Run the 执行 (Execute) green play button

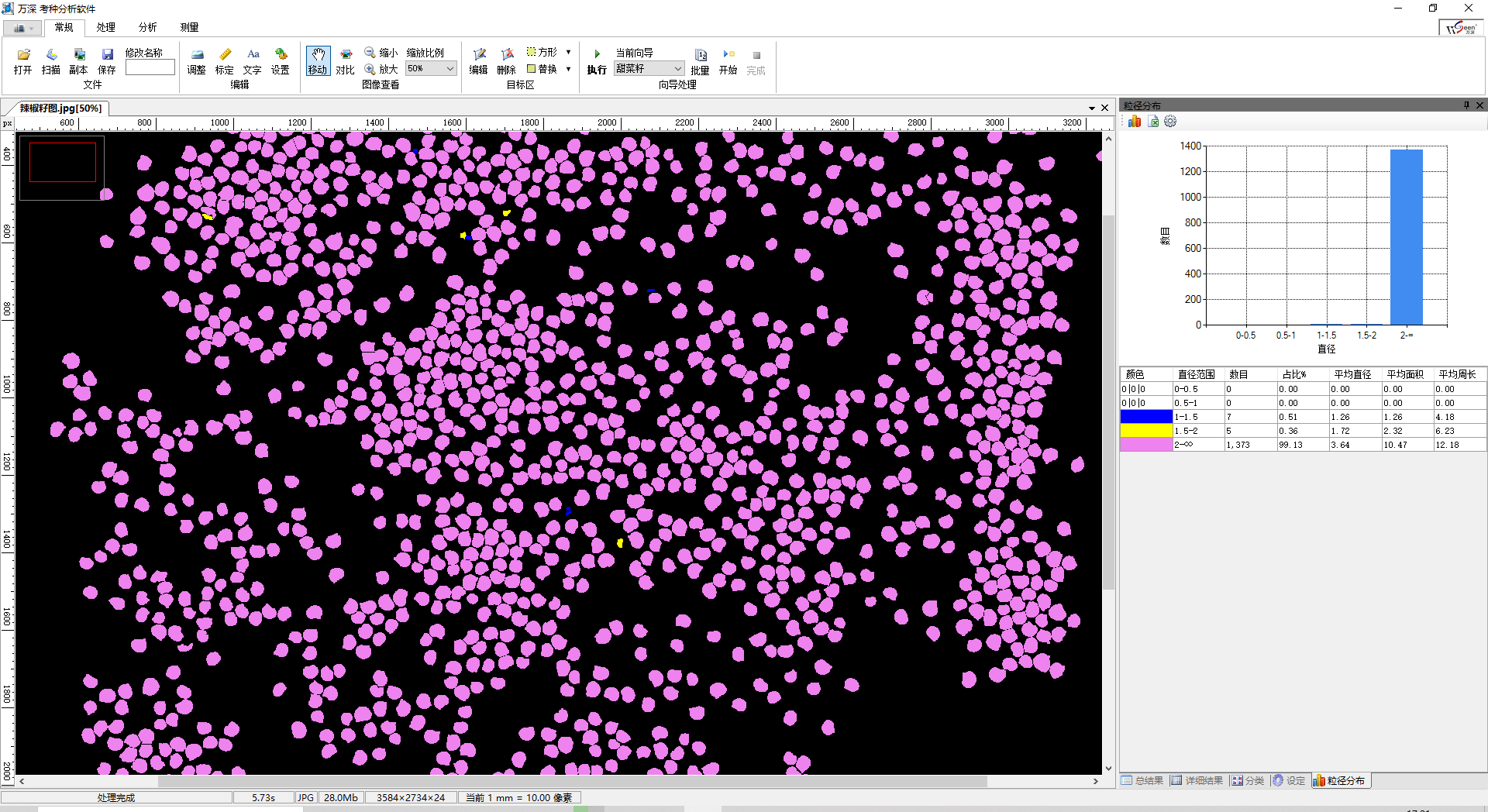coord(597,55)
